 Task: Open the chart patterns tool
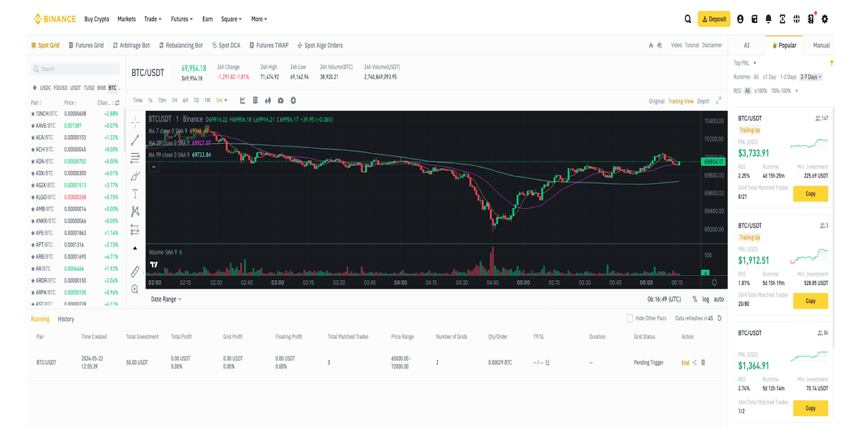[x=135, y=212]
